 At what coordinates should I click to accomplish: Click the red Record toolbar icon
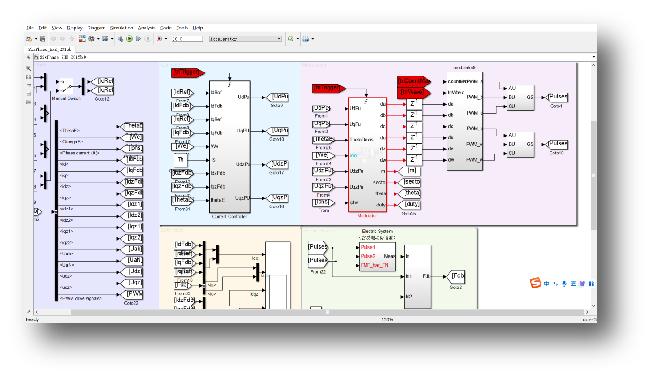pyautogui.click(x=159, y=39)
